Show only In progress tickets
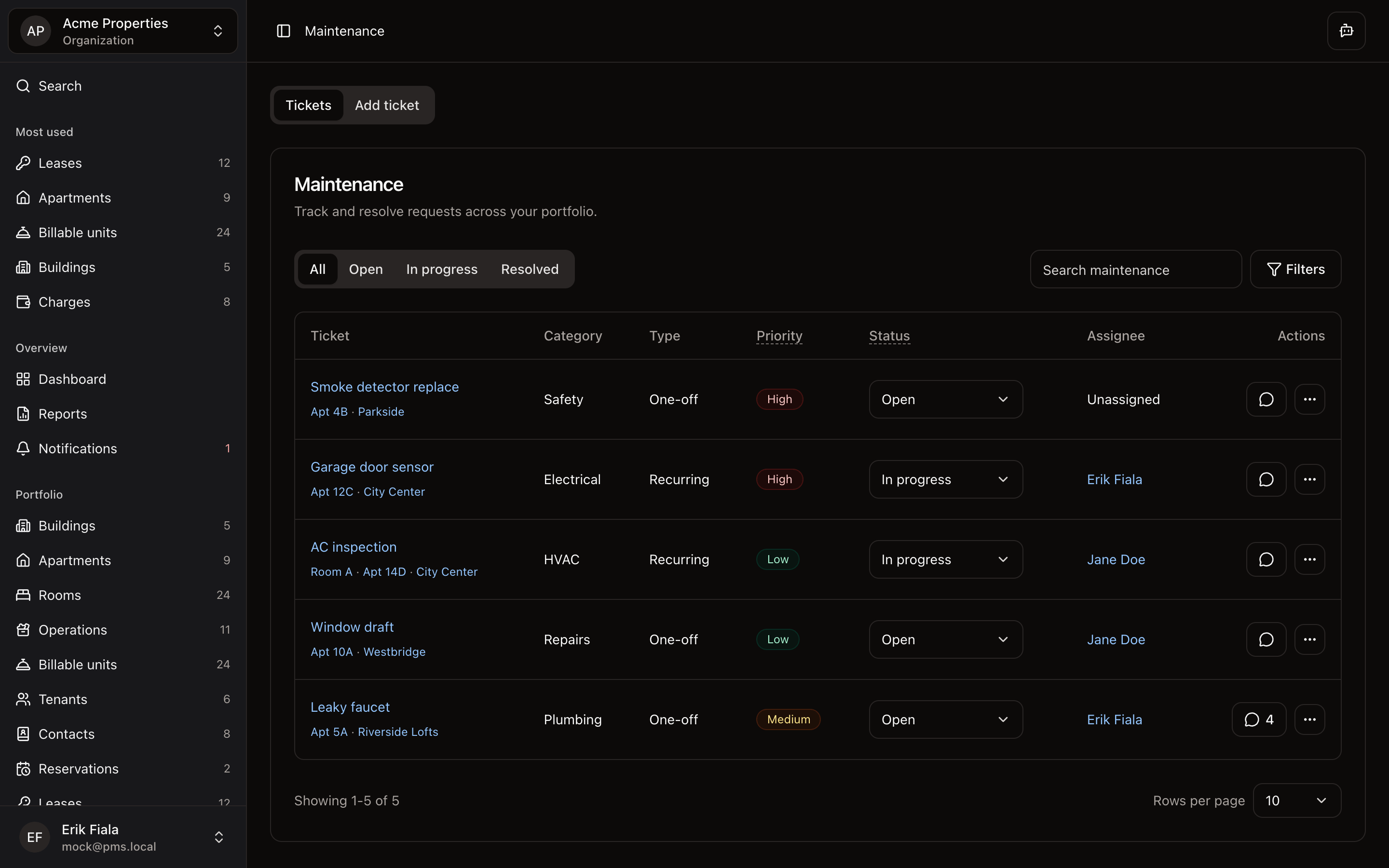The height and width of the screenshot is (868, 1389). tap(441, 269)
